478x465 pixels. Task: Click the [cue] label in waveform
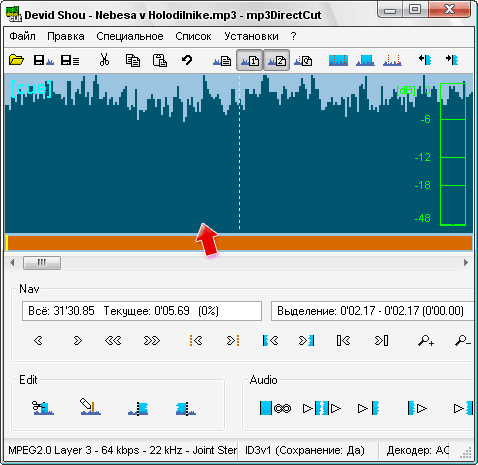pyautogui.click(x=32, y=88)
